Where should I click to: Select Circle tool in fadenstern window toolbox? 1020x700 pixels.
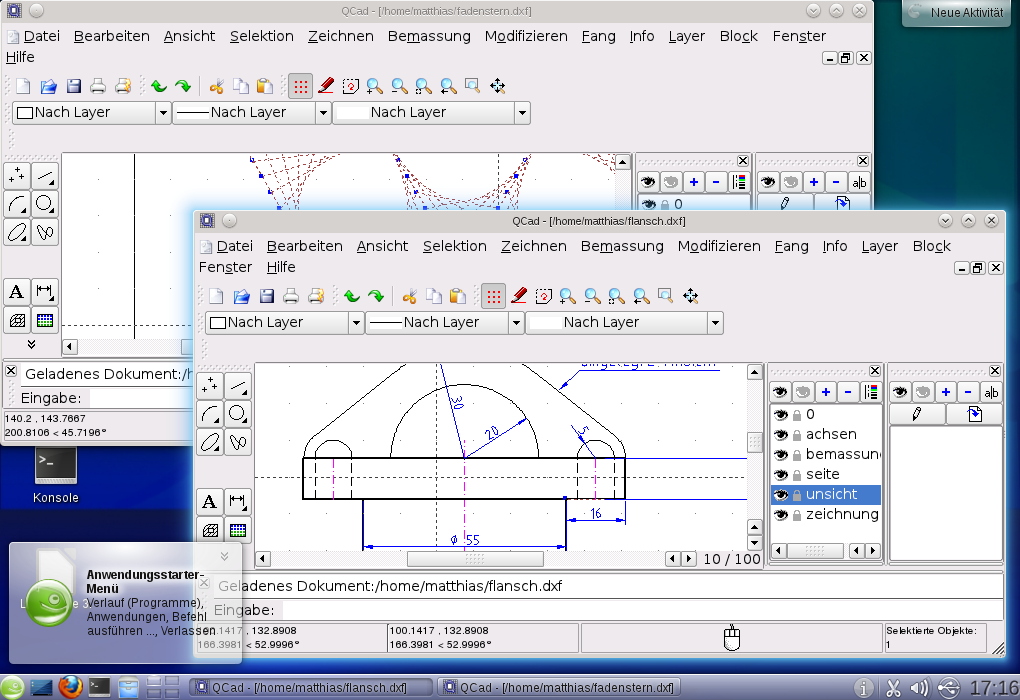click(x=45, y=204)
